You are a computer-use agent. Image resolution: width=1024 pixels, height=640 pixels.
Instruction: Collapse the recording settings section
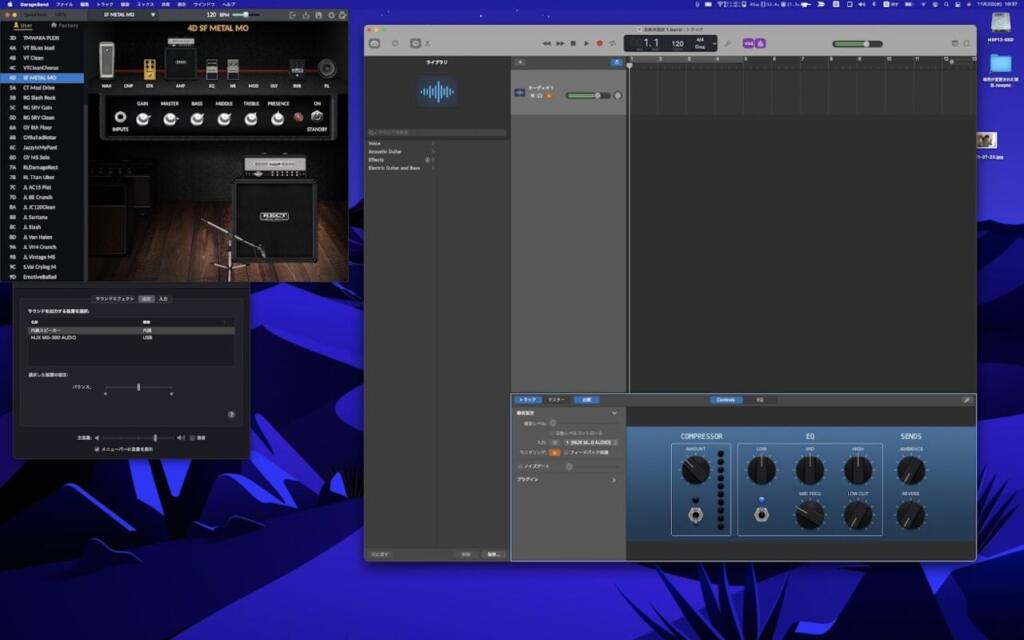[614, 413]
